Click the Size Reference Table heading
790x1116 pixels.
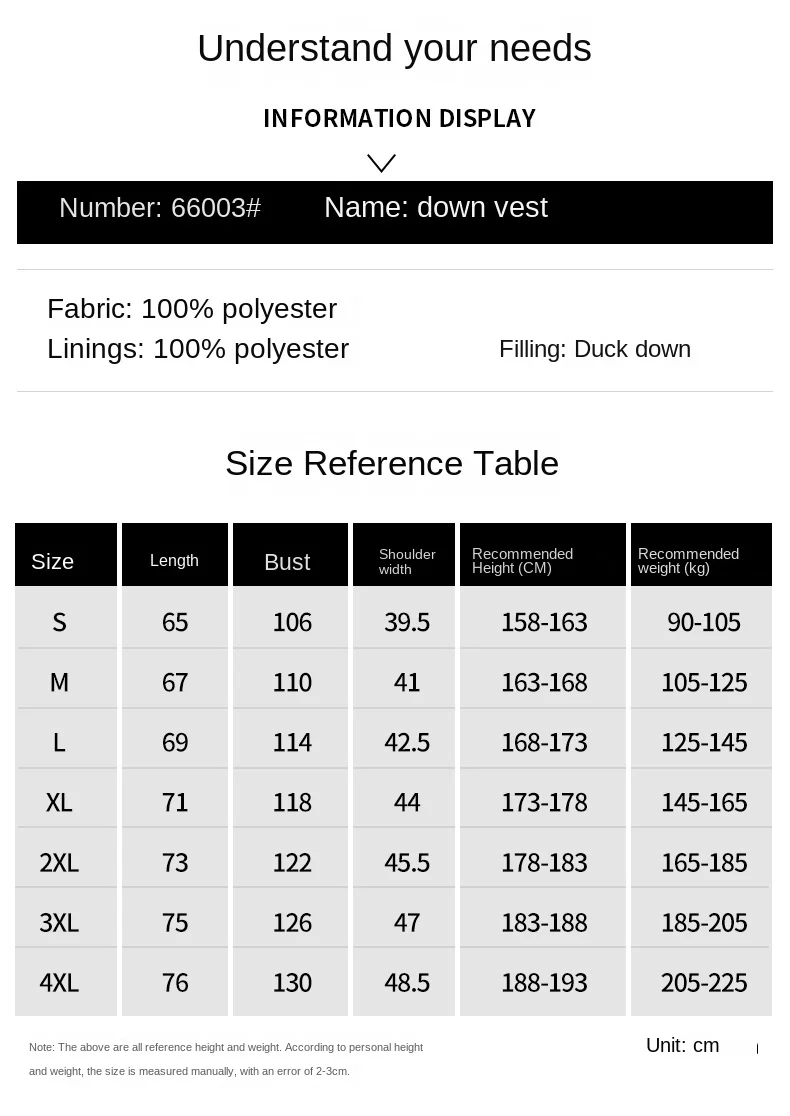(x=392, y=463)
